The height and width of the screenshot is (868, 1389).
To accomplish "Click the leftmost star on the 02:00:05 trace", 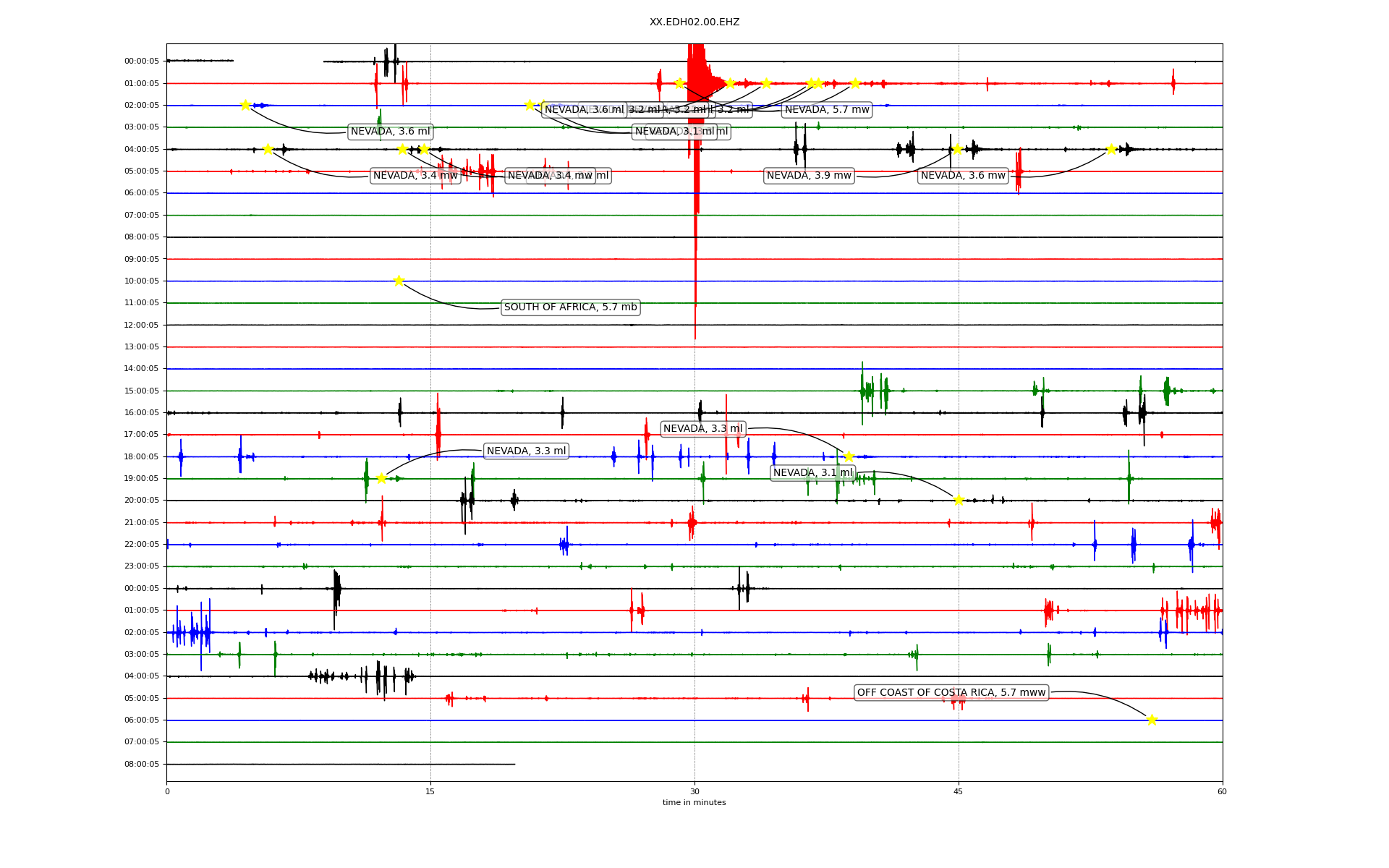I will tap(245, 105).
